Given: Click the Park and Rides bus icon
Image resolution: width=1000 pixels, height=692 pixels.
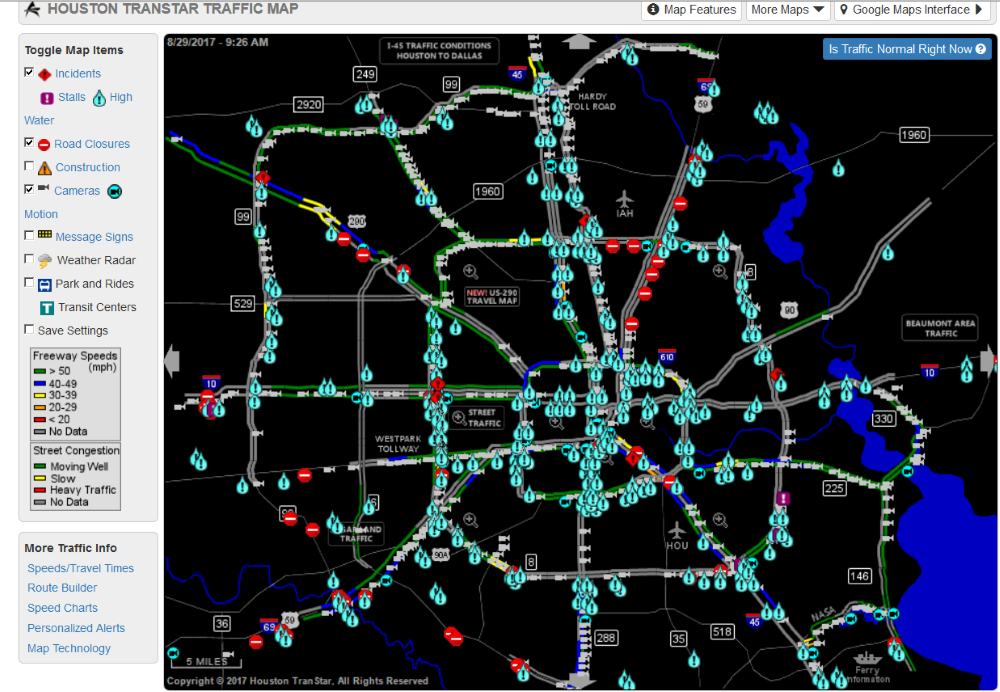Looking at the screenshot, I should 45,284.
